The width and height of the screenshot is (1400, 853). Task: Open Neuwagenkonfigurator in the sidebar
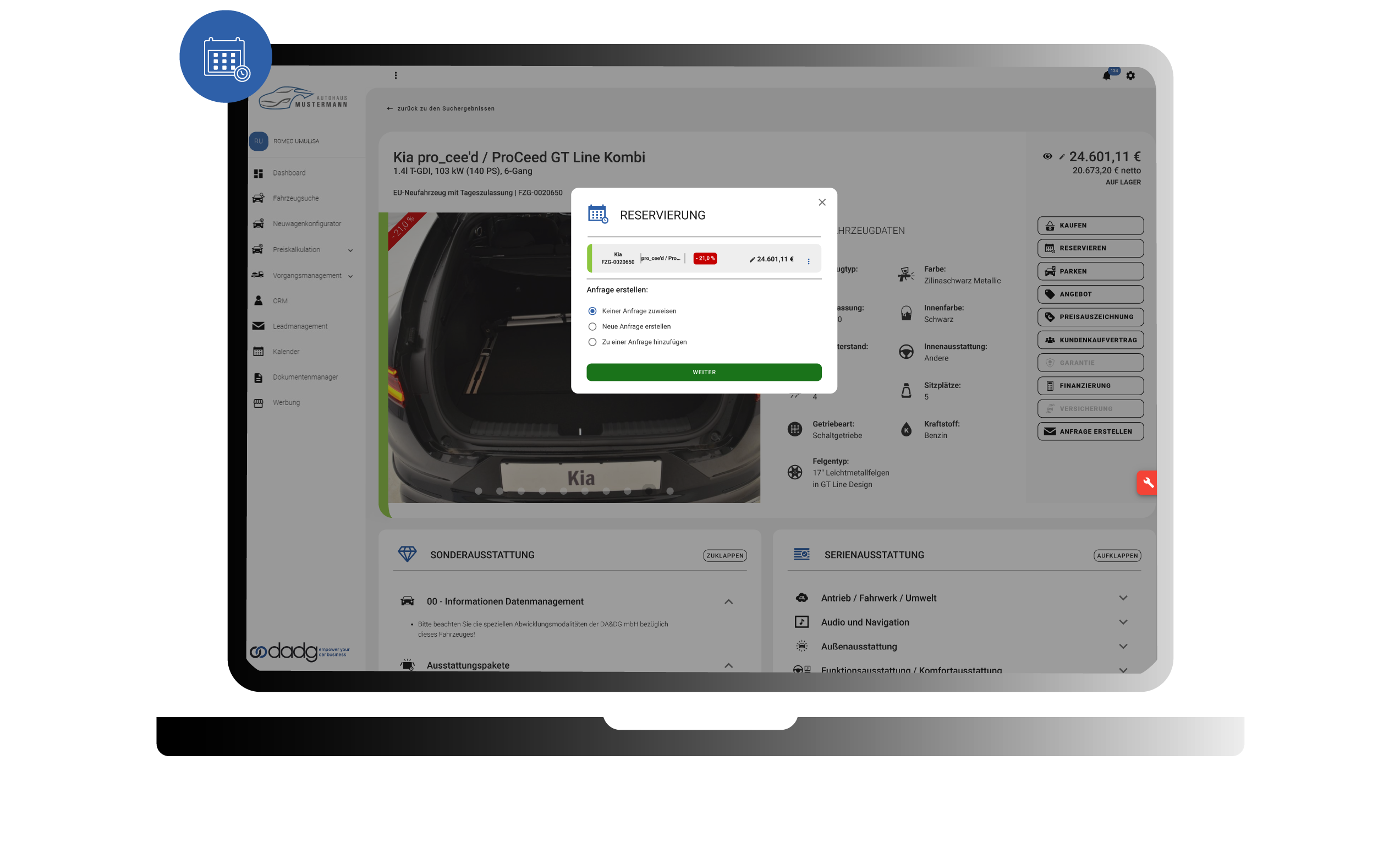[307, 224]
